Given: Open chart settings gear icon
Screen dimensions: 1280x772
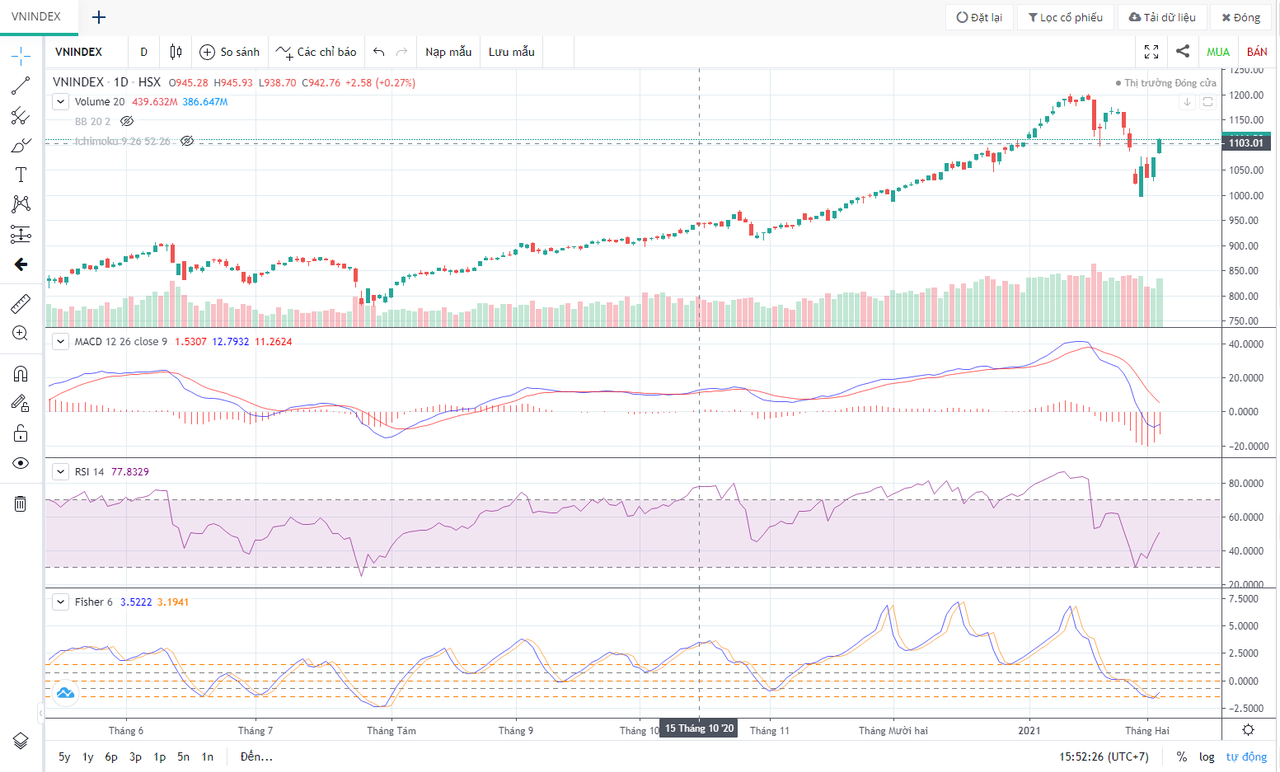Looking at the screenshot, I should click(1248, 730).
